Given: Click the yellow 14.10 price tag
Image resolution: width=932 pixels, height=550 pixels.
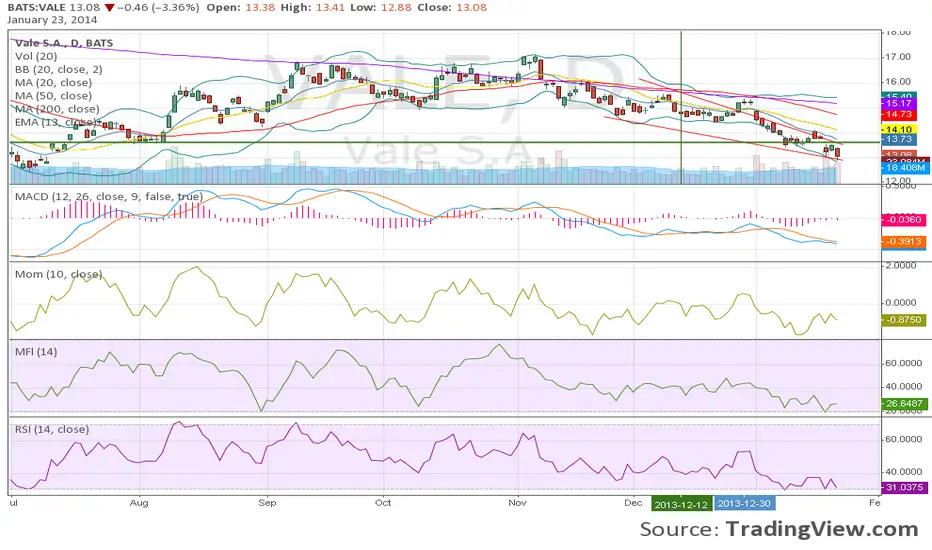Looking at the screenshot, I should pyautogui.click(x=898, y=129).
